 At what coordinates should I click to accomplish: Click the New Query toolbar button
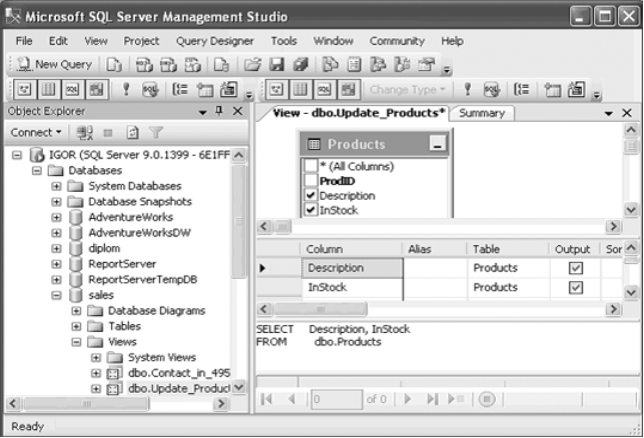55,65
